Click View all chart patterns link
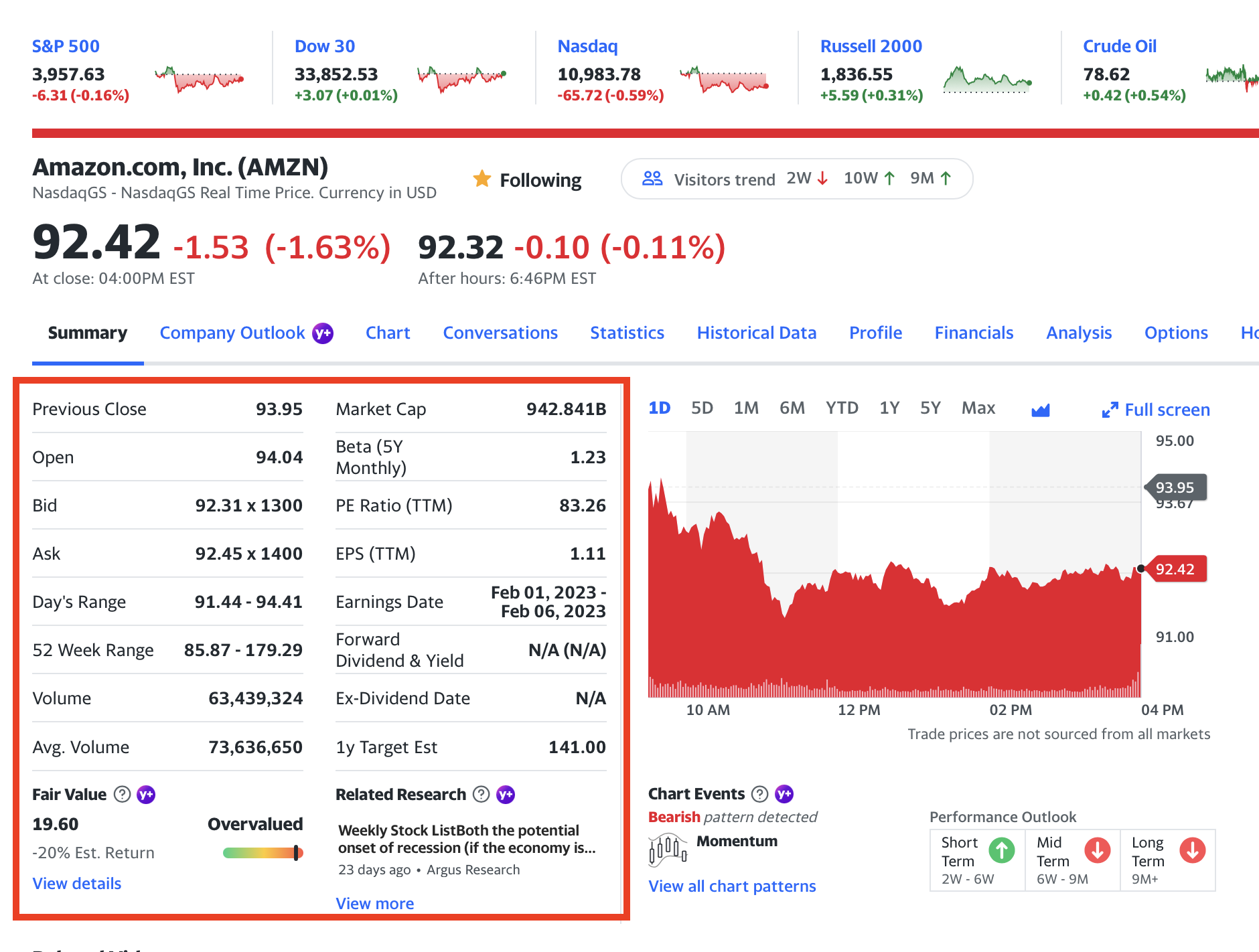Screen dimensions: 1259x952 [732, 886]
